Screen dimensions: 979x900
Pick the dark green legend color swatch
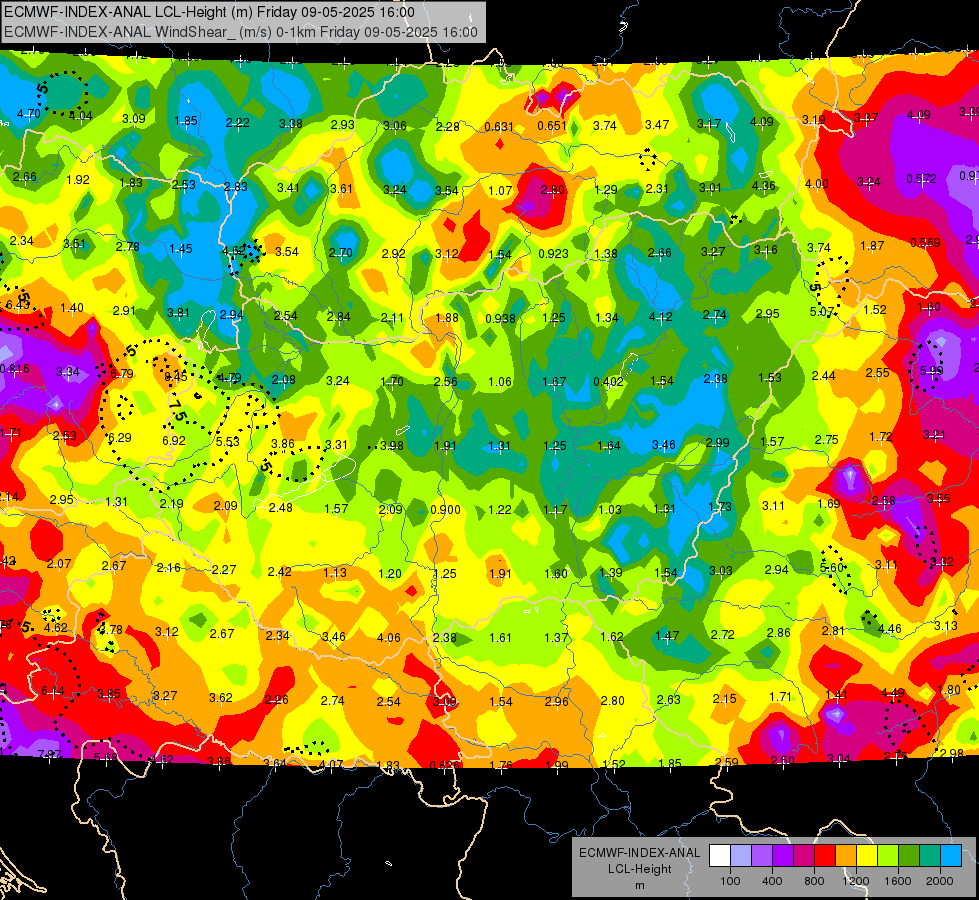coord(908,856)
